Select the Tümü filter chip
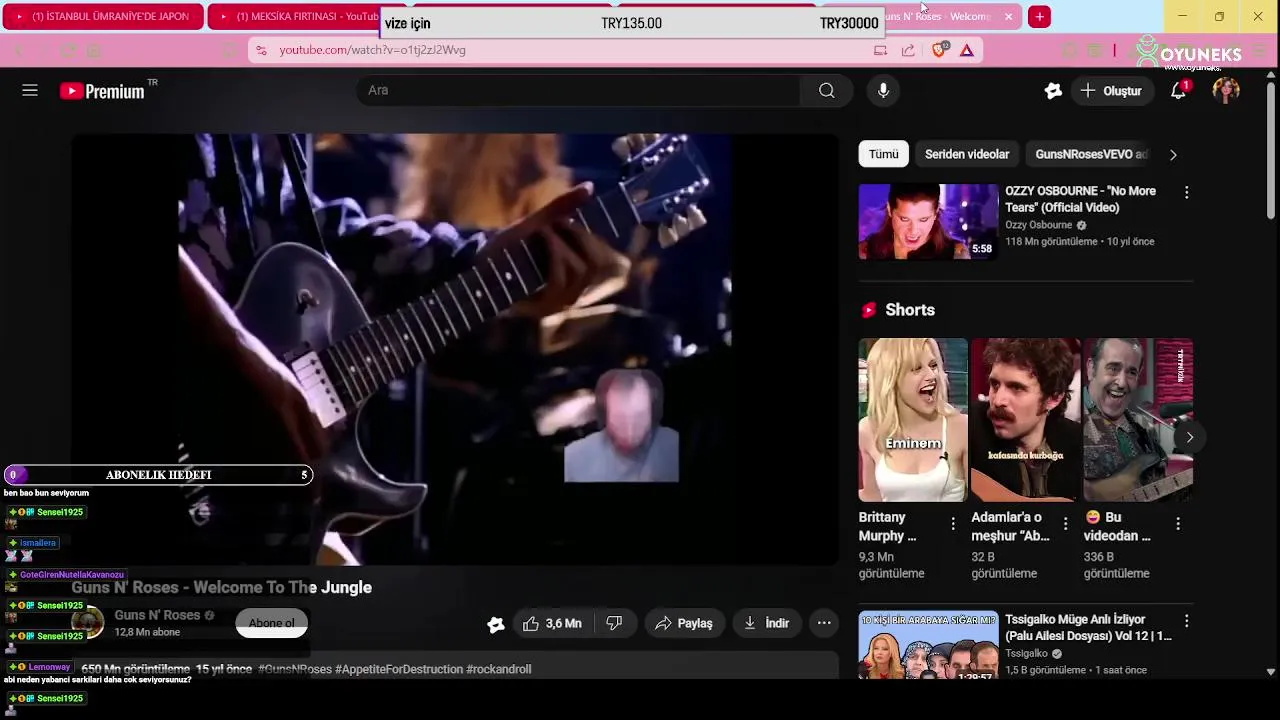This screenshot has height=720, width=1280. pos(883,154)
